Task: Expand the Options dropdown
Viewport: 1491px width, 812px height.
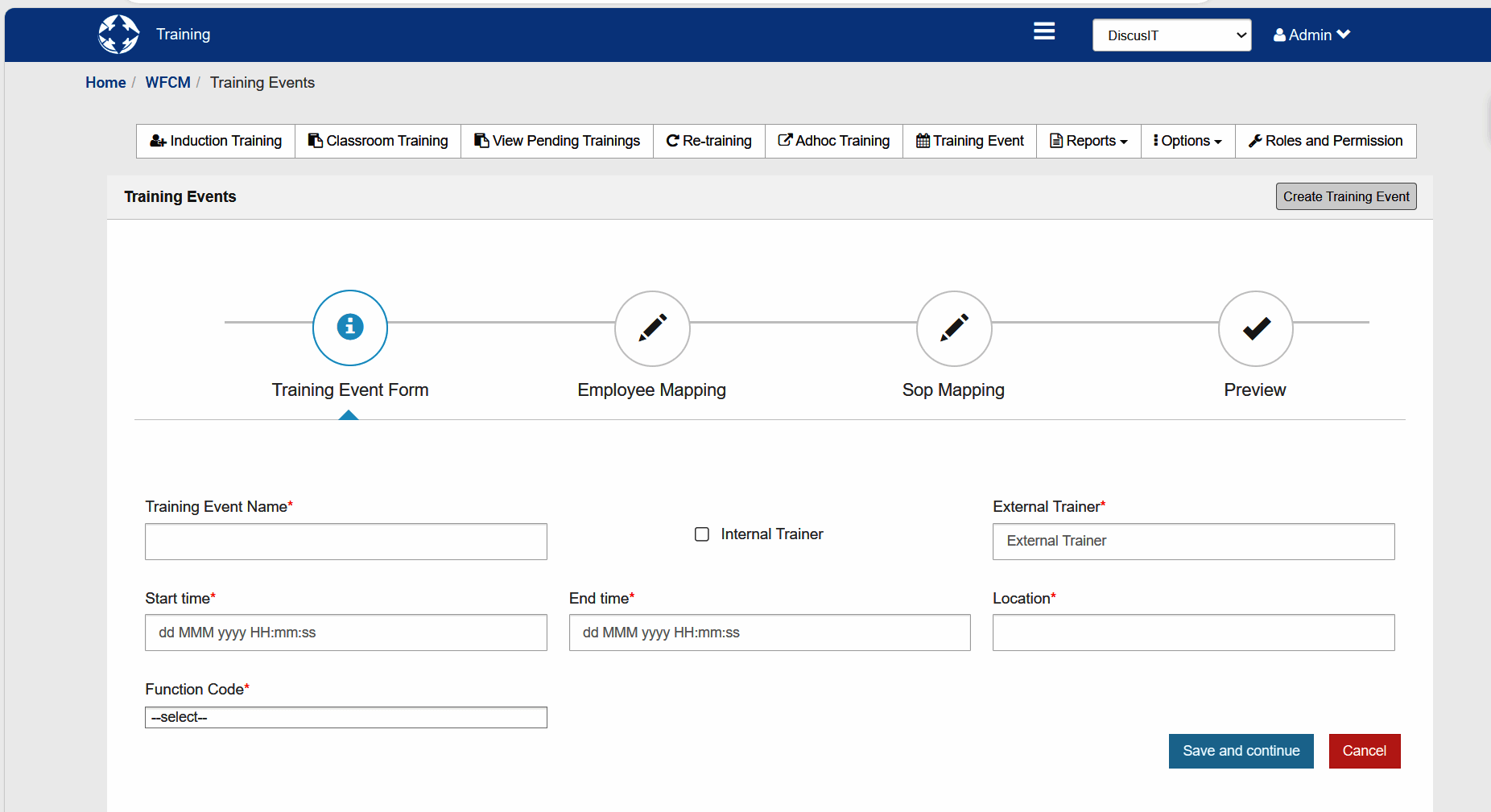Action: tap(1187, 141)
